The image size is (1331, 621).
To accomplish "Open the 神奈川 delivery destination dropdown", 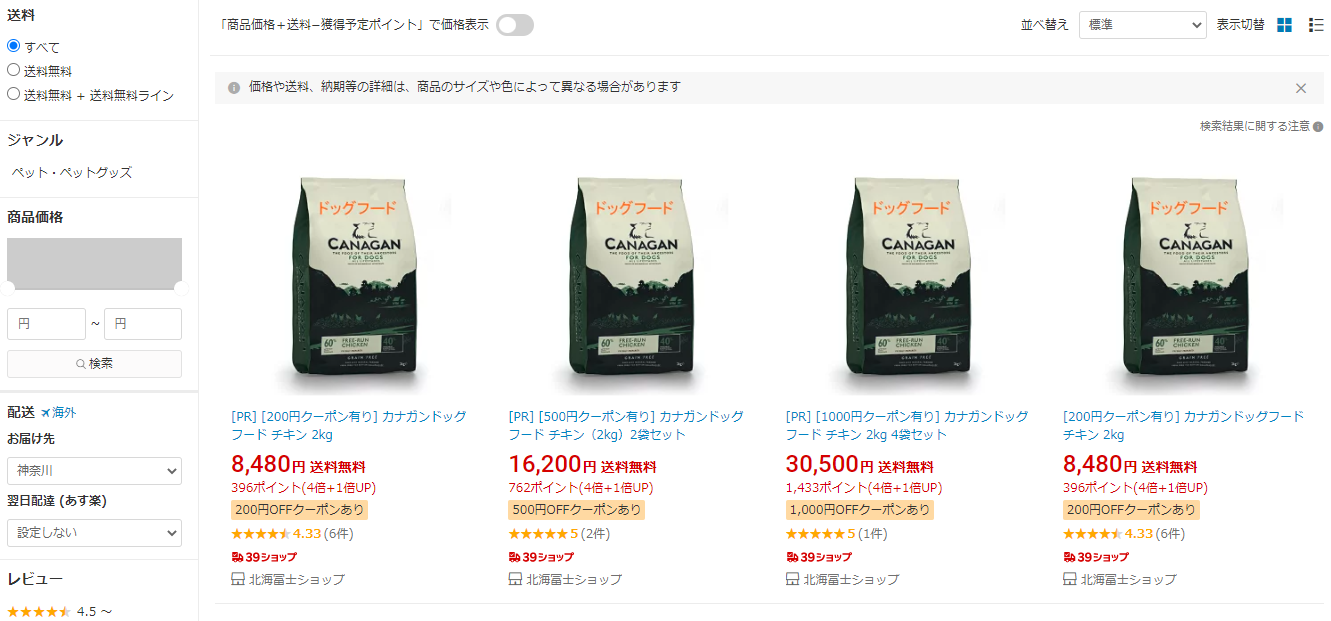I will click(94, 471).
